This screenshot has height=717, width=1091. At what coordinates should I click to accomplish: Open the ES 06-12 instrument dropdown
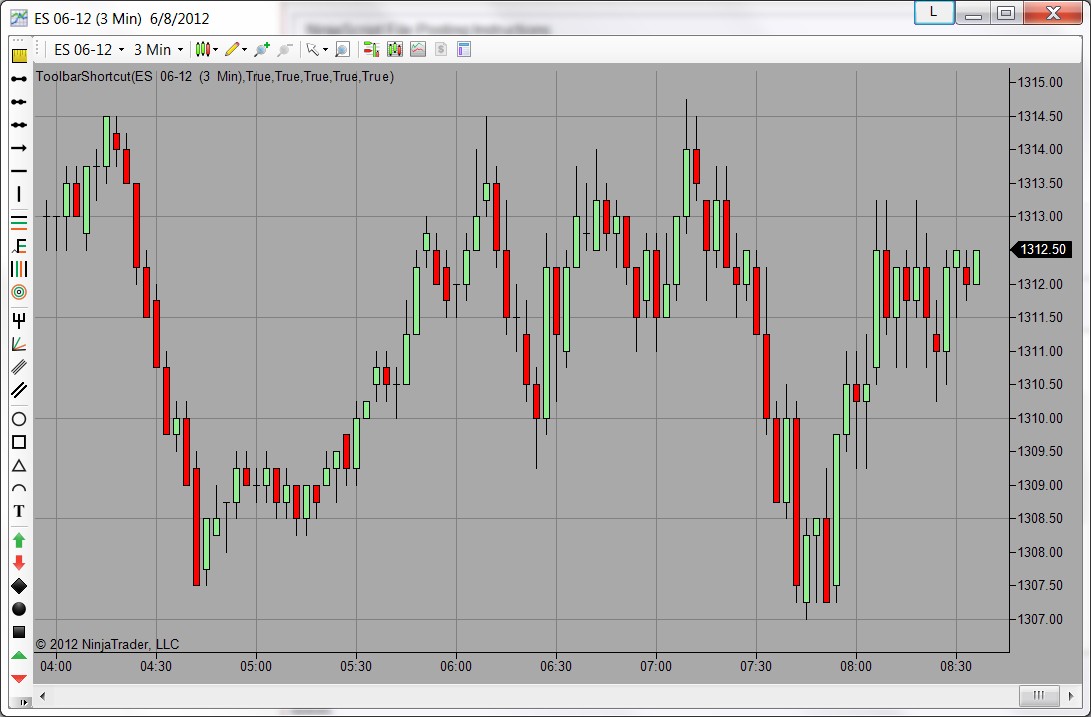point(88,49)
